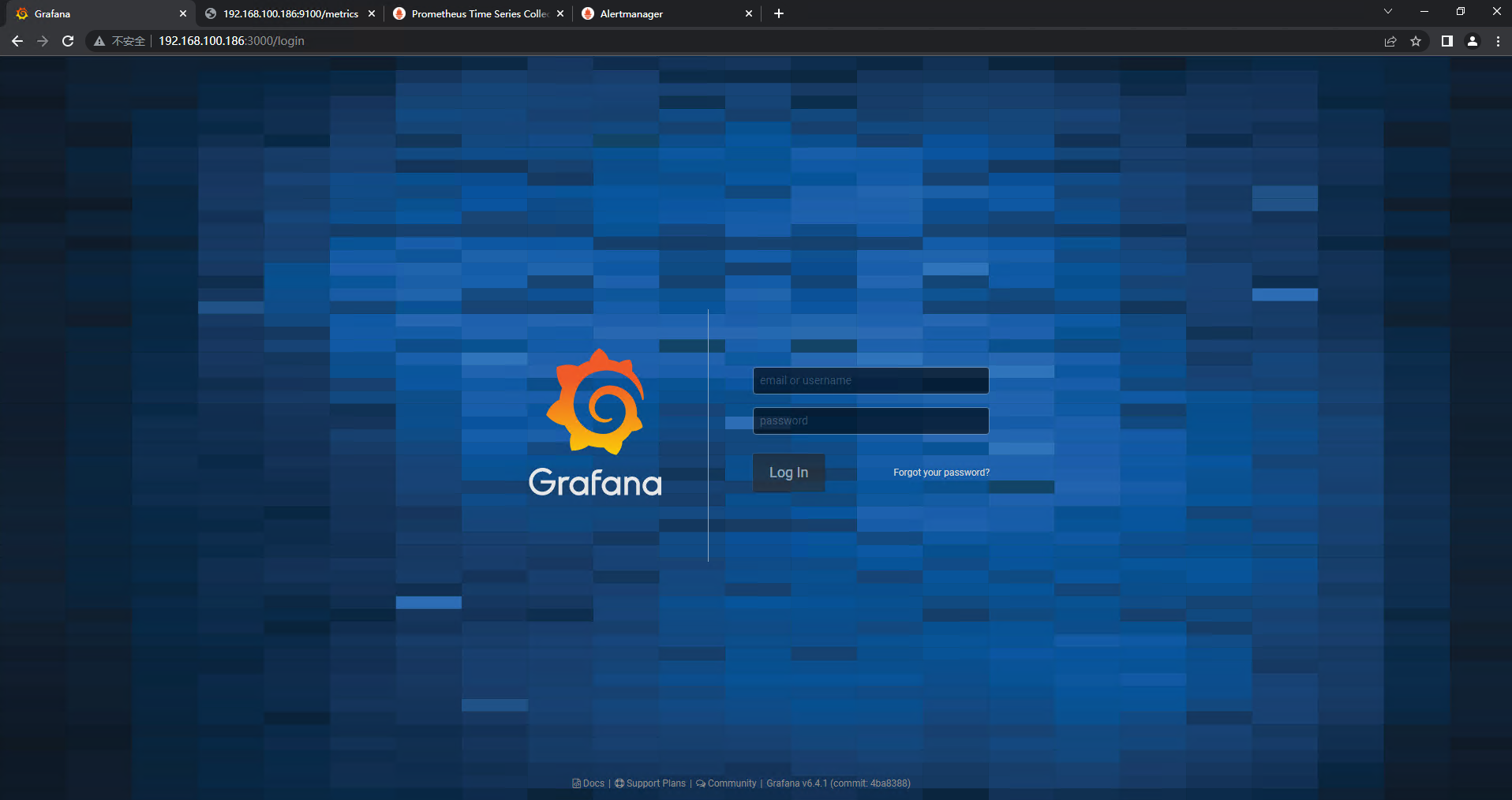Click the Log In button
This screenshot has width=1512, height=800.
pos(788,473)
